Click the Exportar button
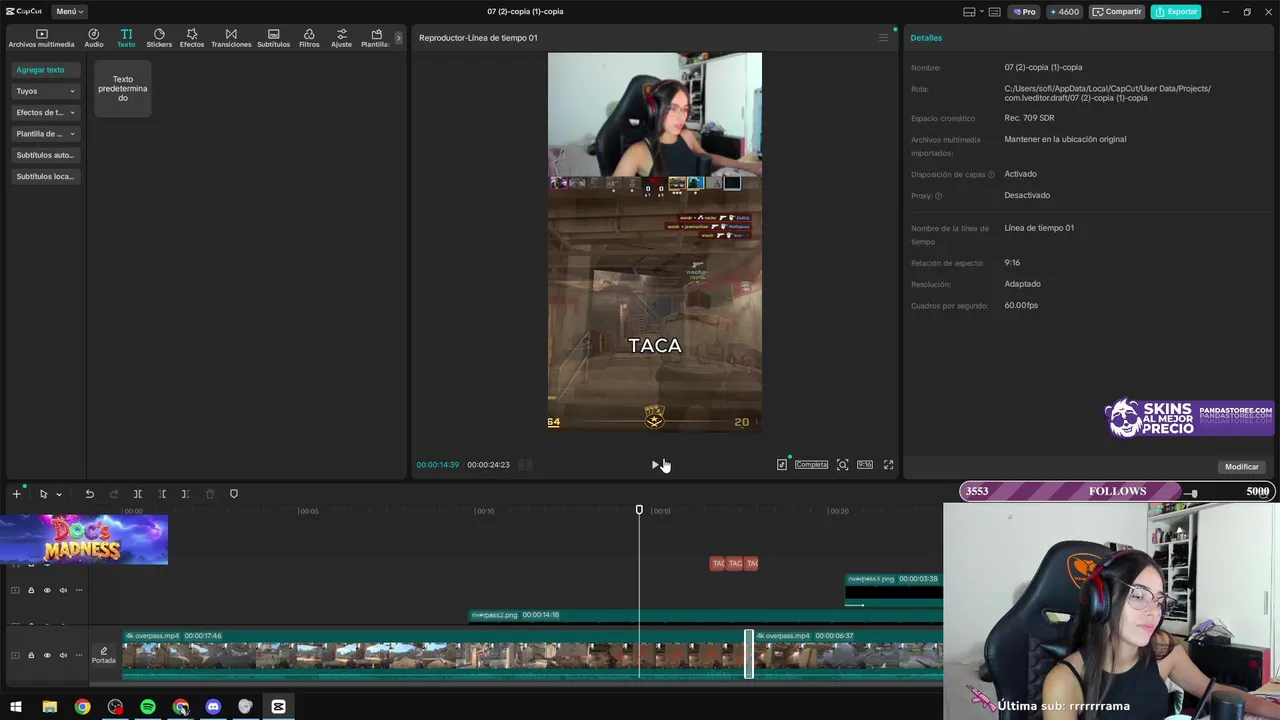1280x720 pixels. 1176,12
